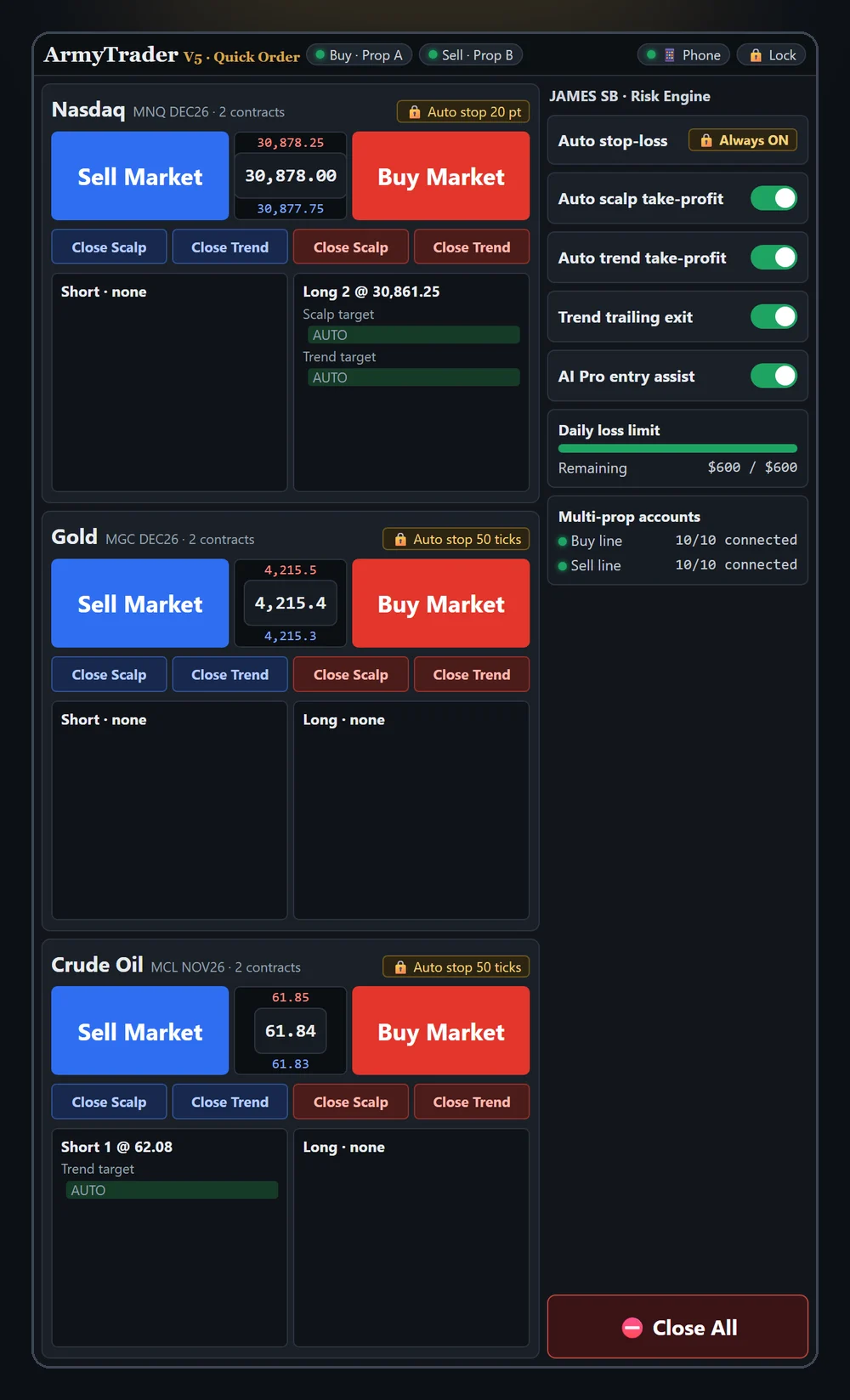Hit Sell Market on Nasdaq
Viewport: 850px width, 1400px height.
tap(140, 176)
